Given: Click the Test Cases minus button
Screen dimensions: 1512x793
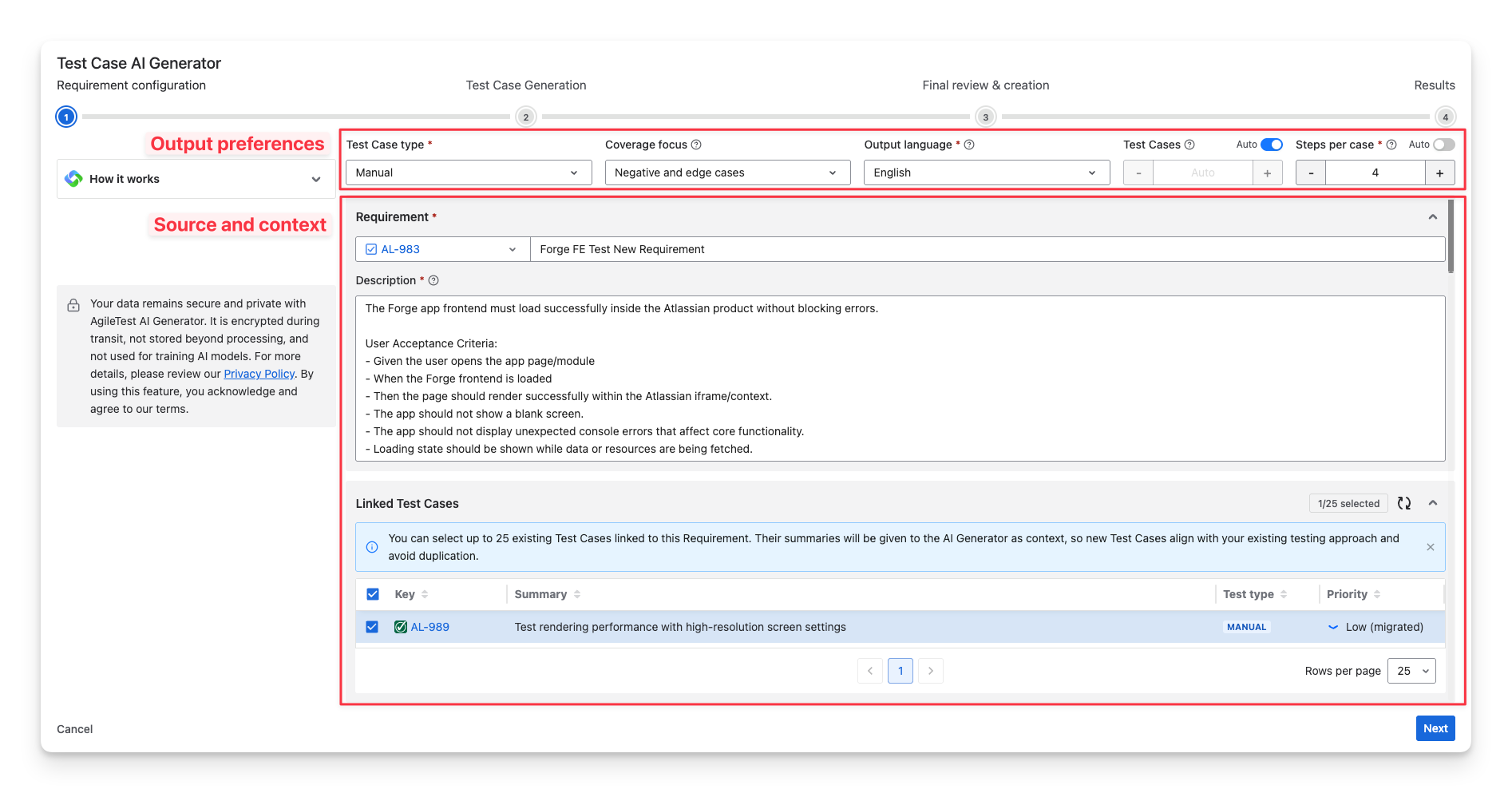Looking at the screenshot, I should (x=1138, y=172).
